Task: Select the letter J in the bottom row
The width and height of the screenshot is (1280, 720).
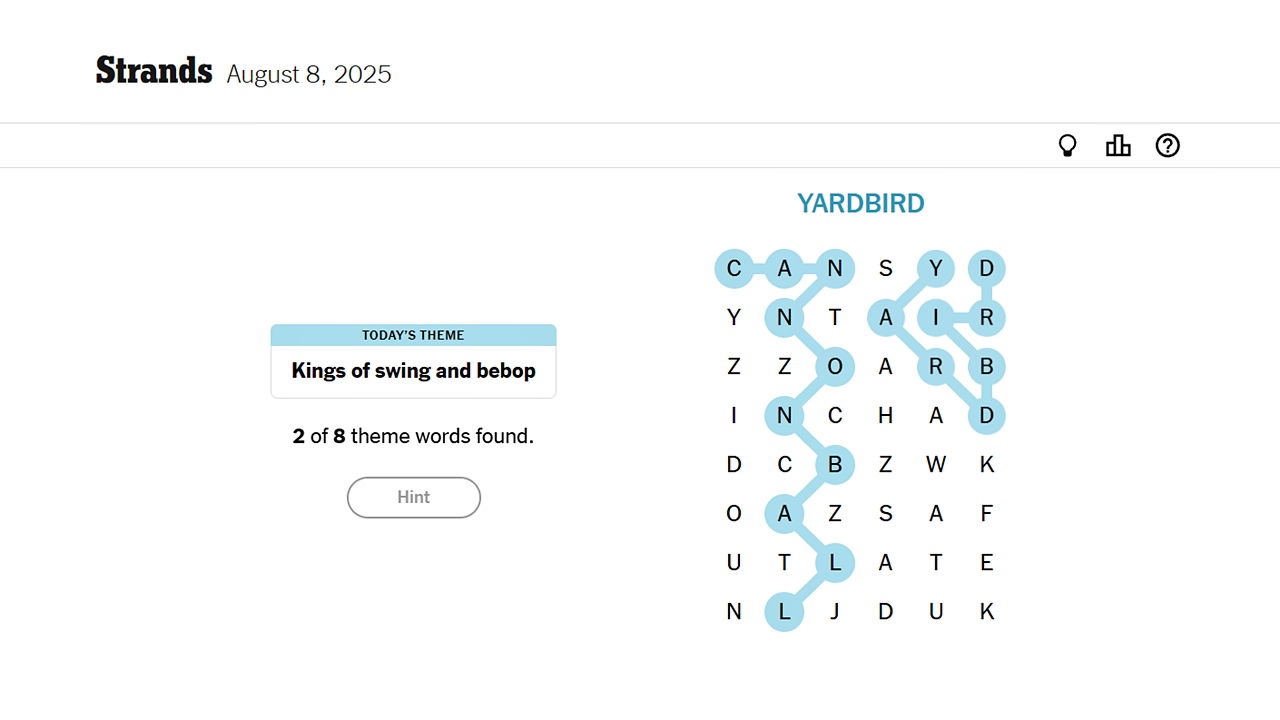Action: 835,611
